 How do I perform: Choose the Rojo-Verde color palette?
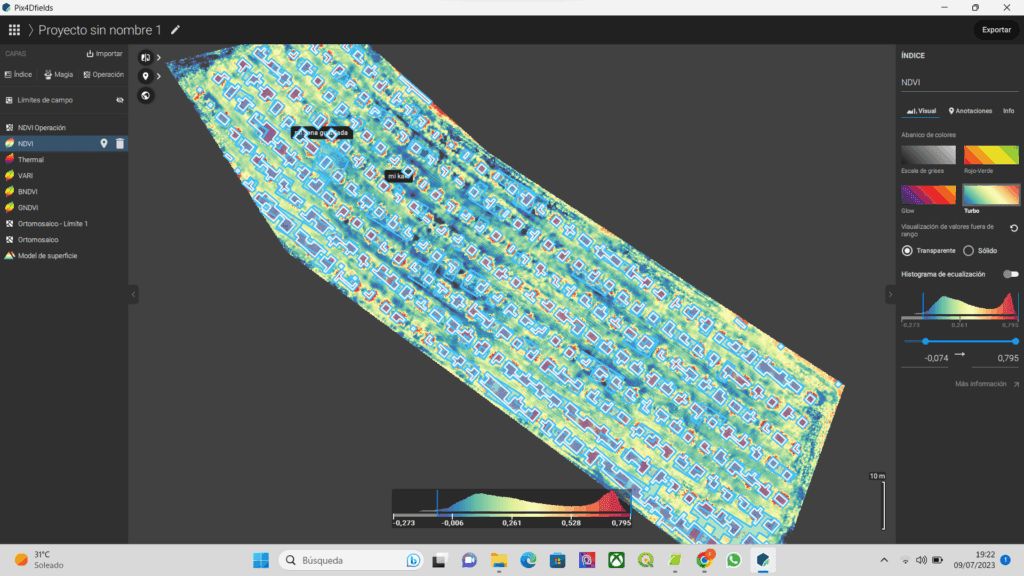tap(991, 155)
